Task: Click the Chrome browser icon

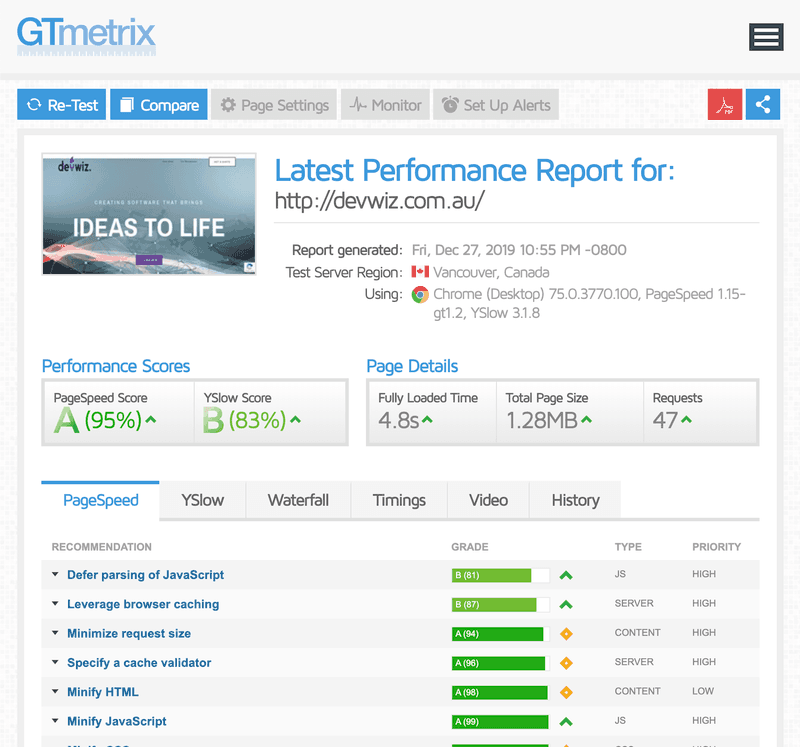Action: (420, 294)
